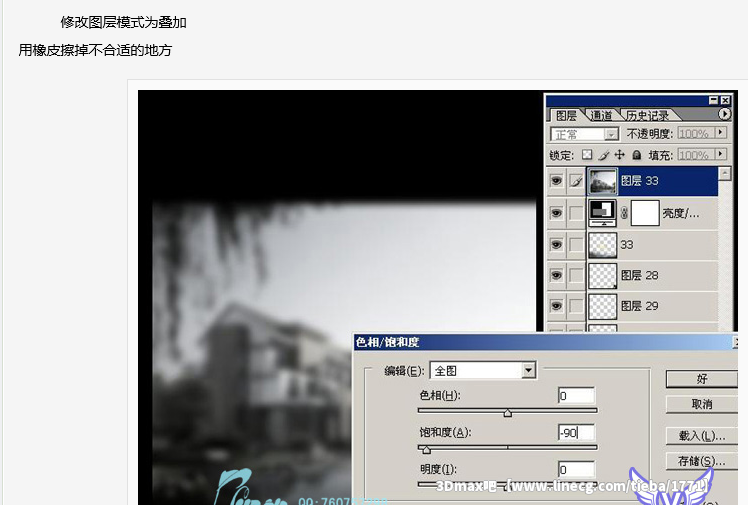Viewport: 748px width, 505px height.
Task: Toggle lock all padlock icon
Action: tap(636, 155)
